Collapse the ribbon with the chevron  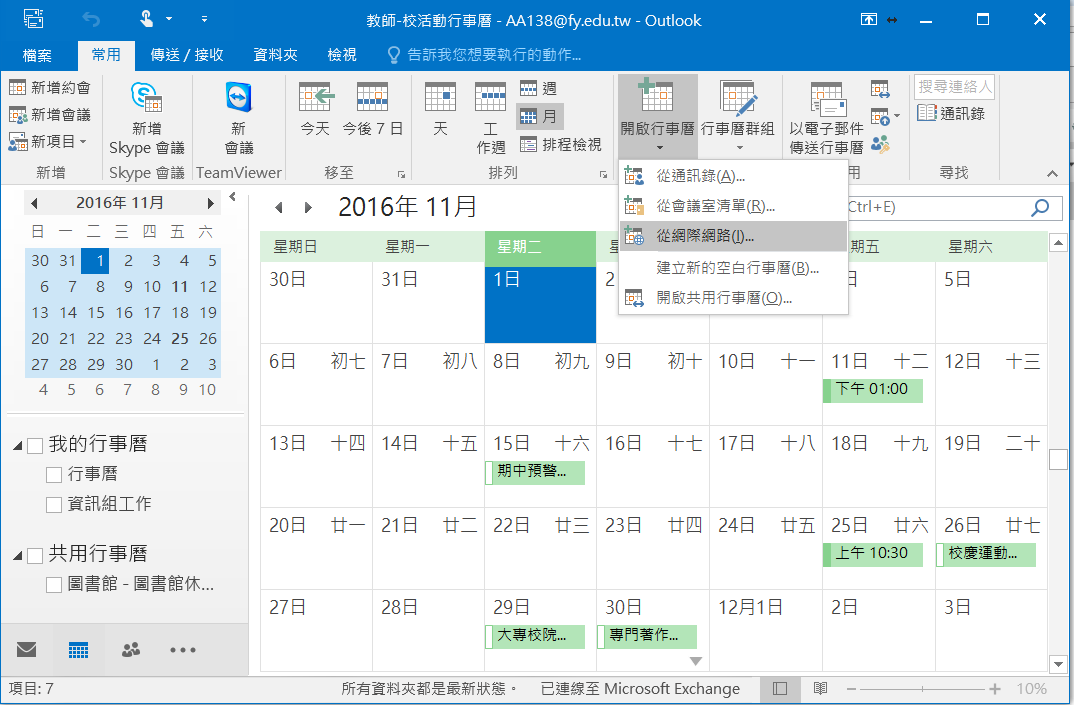[x=1052, y=174]
